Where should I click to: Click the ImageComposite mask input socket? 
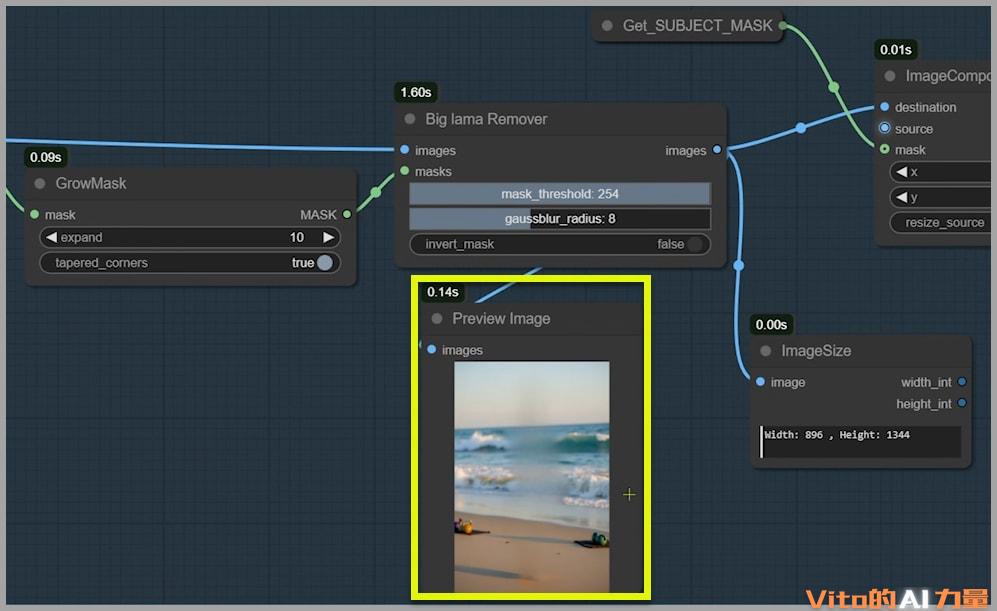tap(884, 149)
